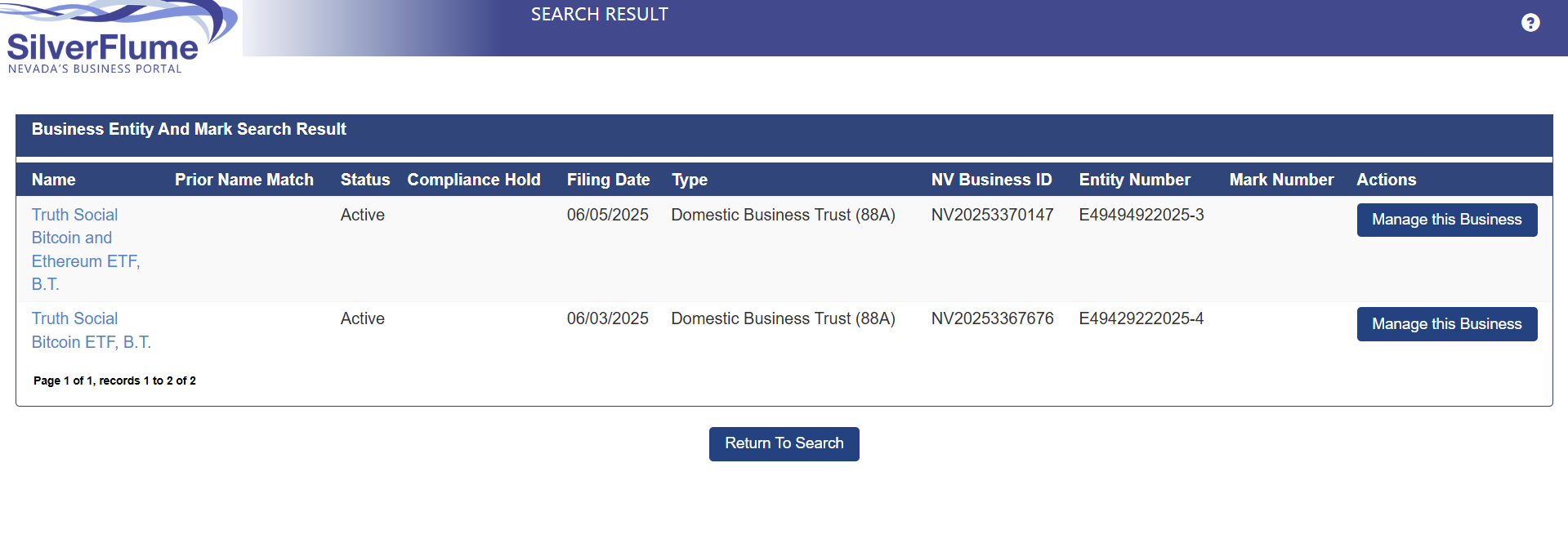Click the Entity Number column header
Viewport: 1568px width, 543px height.
(x=1134, y=180)
